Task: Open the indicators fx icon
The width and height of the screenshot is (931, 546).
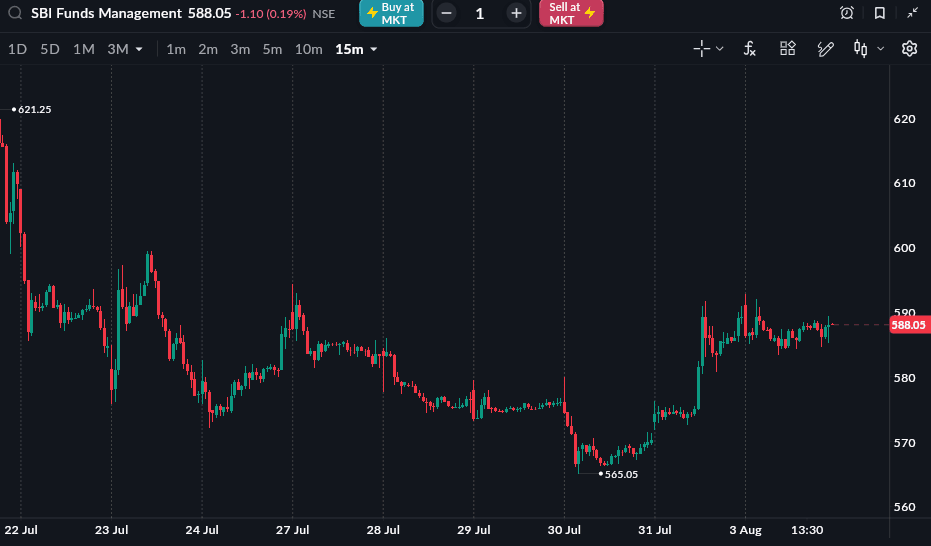Action: pos(749,49)
